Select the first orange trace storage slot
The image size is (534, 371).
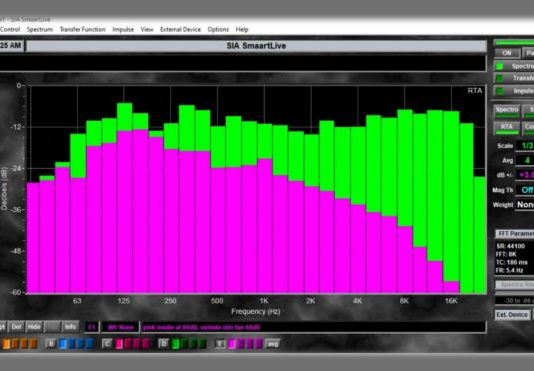[6, 344]
